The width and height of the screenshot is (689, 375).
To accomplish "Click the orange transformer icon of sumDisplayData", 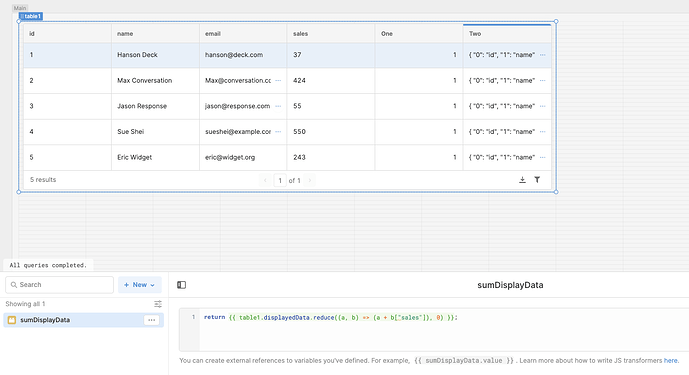I will (x=12, y=320).
